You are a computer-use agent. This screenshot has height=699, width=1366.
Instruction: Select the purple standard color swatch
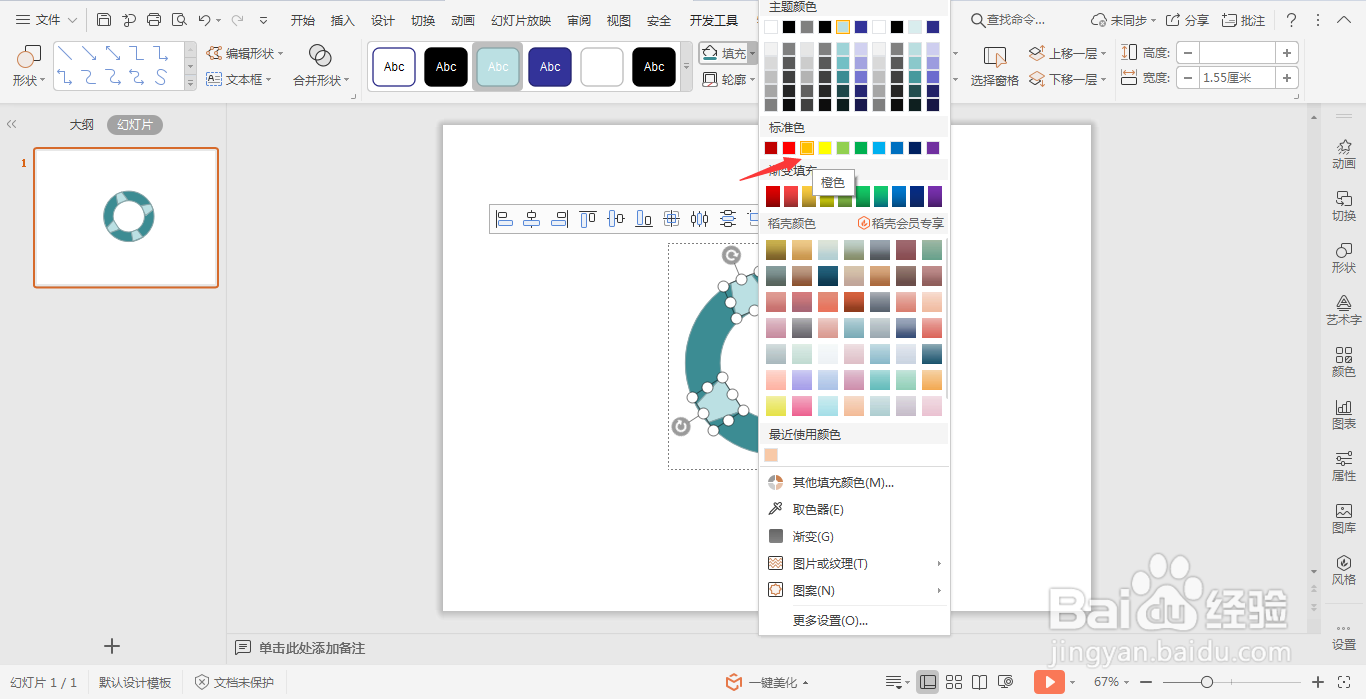point(933,148)
